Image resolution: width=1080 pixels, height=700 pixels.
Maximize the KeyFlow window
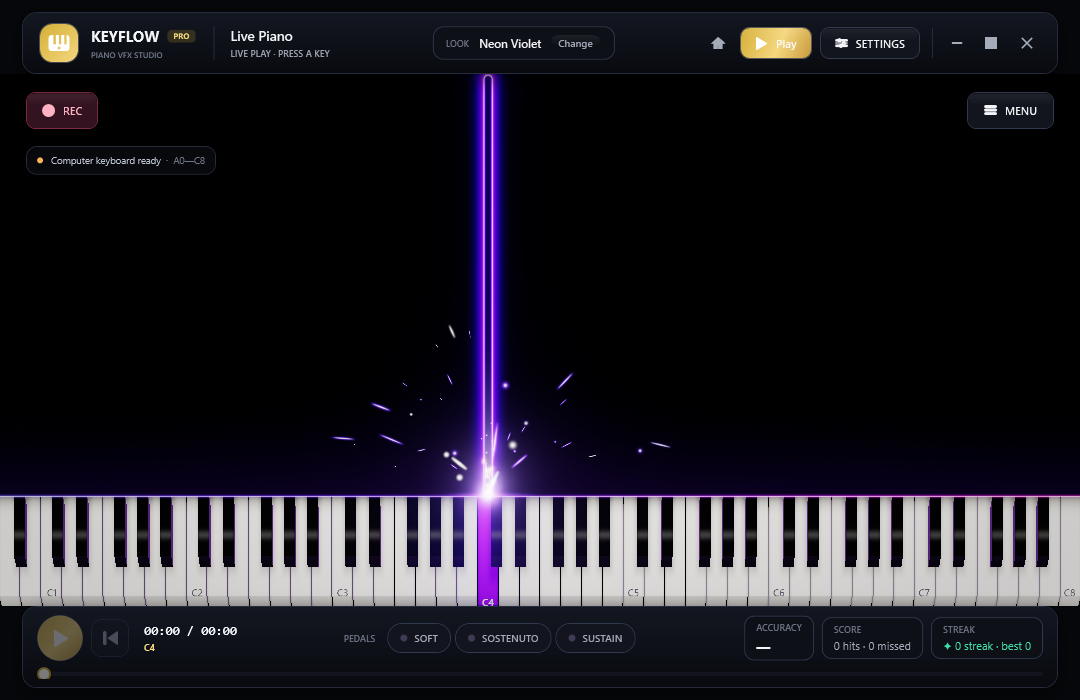click(990, 43)
